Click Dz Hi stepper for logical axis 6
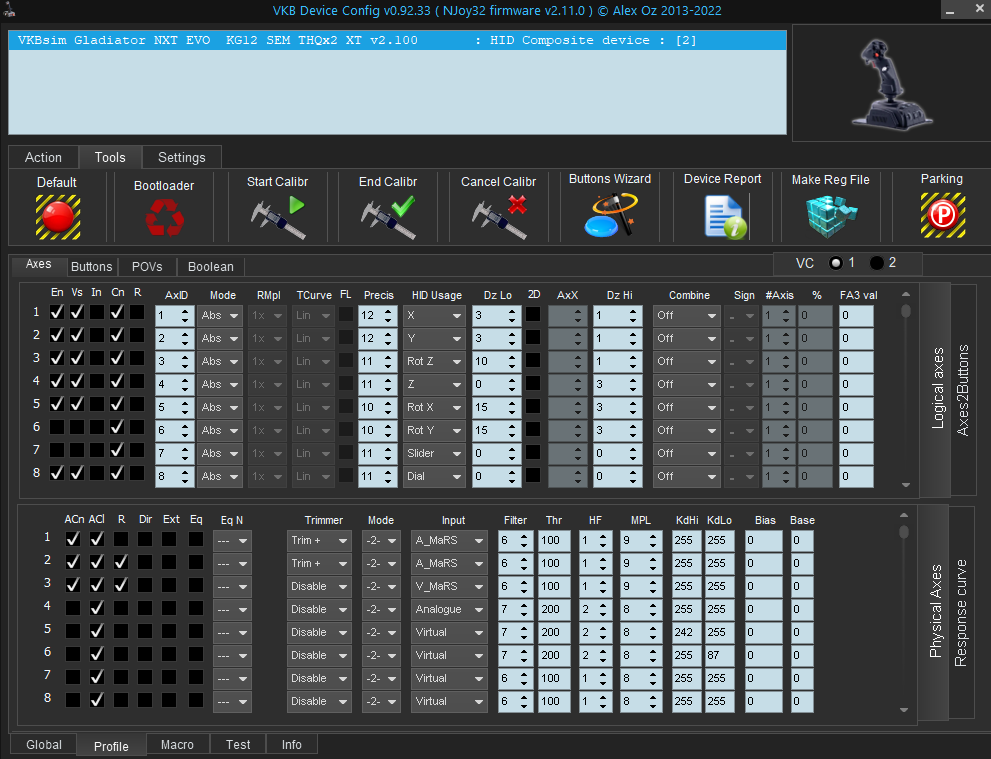 point(633,430)
